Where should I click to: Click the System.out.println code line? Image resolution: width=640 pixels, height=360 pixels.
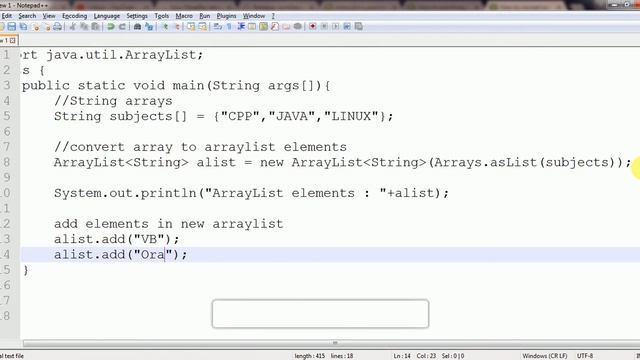(251, 193)
